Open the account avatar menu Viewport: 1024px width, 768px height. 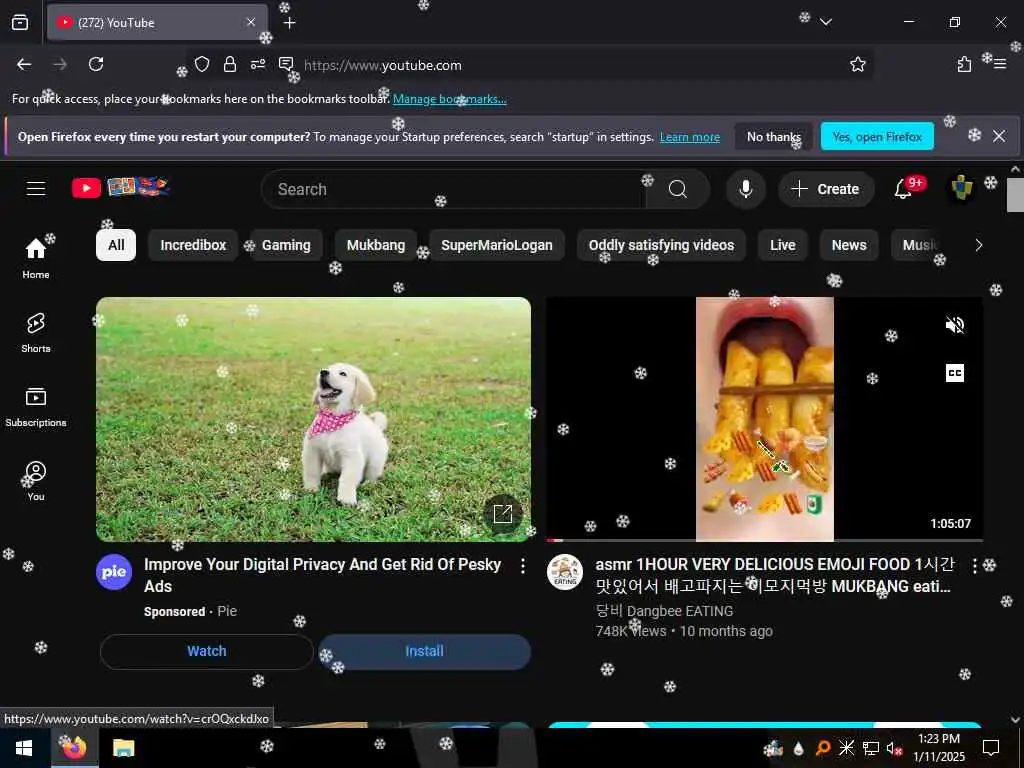[x=961, y=189]
